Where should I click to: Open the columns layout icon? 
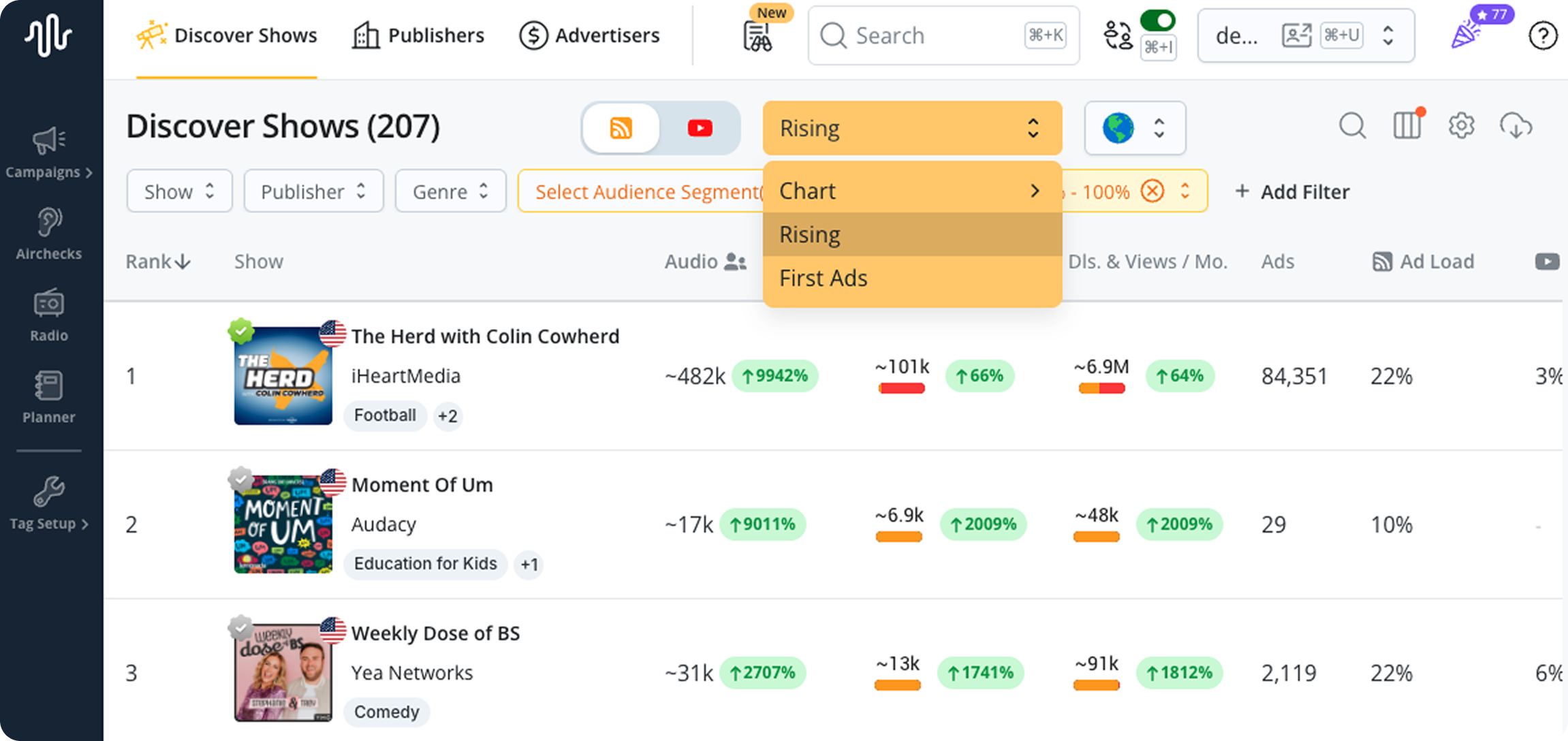pos(1407,126)
